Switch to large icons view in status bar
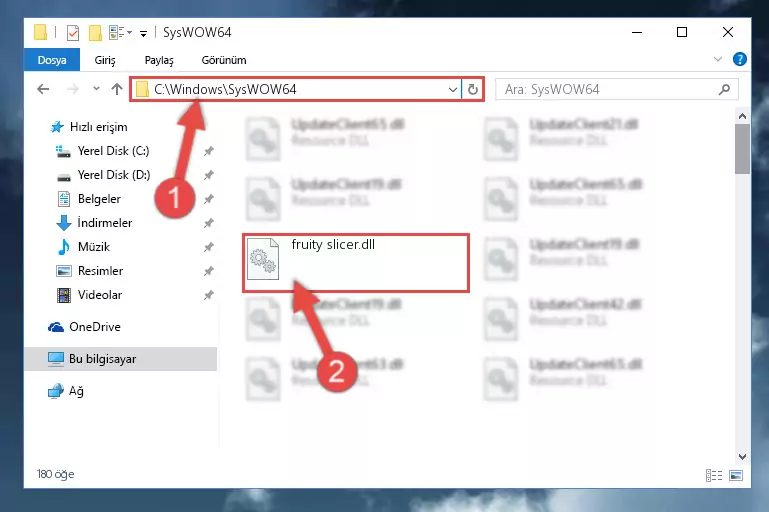 (x=736, y=475)
